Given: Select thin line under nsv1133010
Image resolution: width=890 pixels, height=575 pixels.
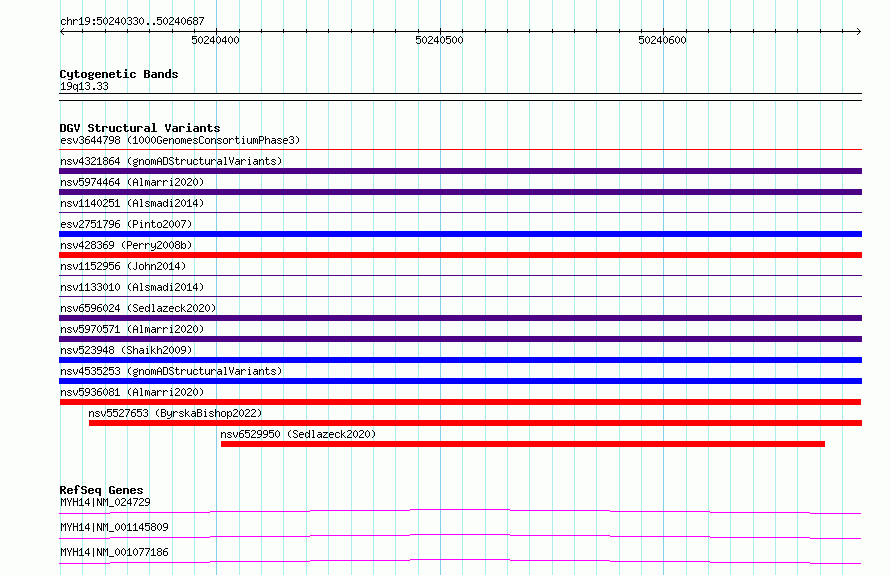Looking at the screenshot, I should [x=460, y=297].
